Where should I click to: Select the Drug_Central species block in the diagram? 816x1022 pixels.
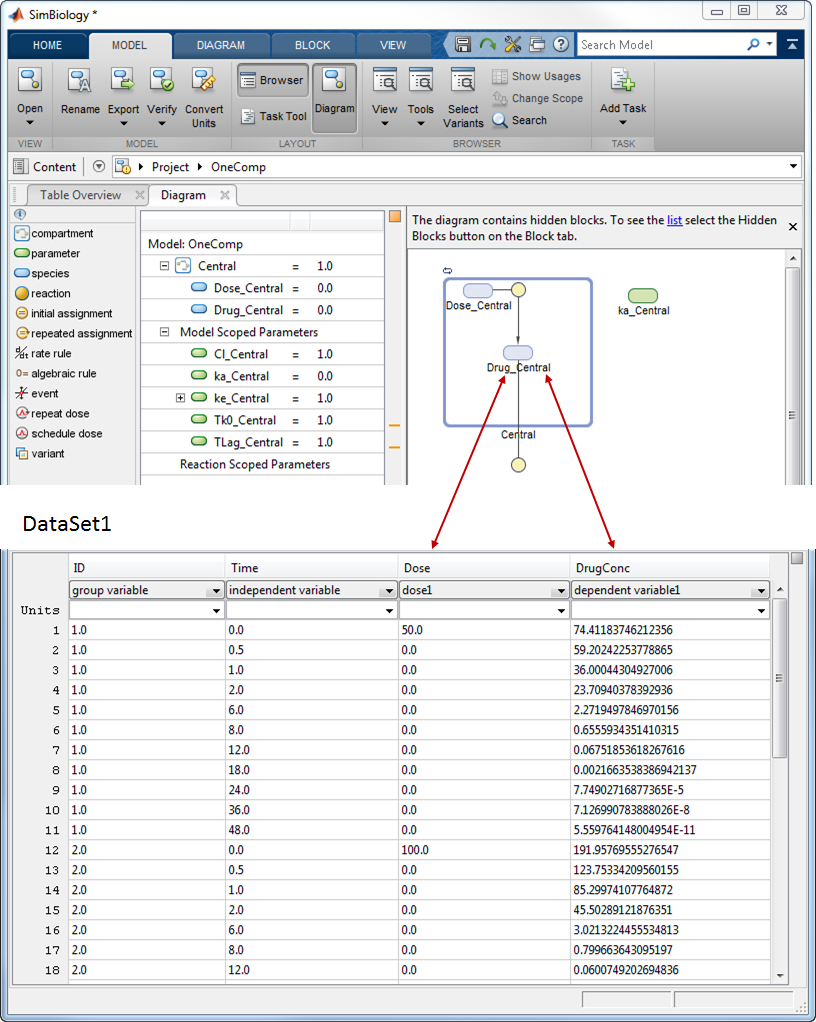coord(518,353)
